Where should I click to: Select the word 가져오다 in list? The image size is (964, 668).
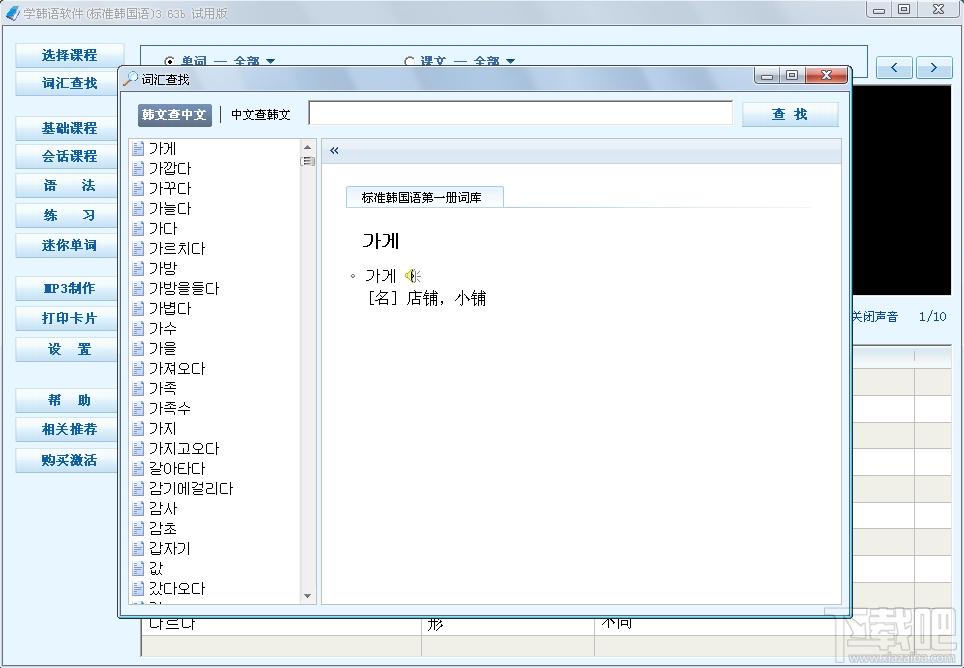pyautogui.click(x=177, y=369)
